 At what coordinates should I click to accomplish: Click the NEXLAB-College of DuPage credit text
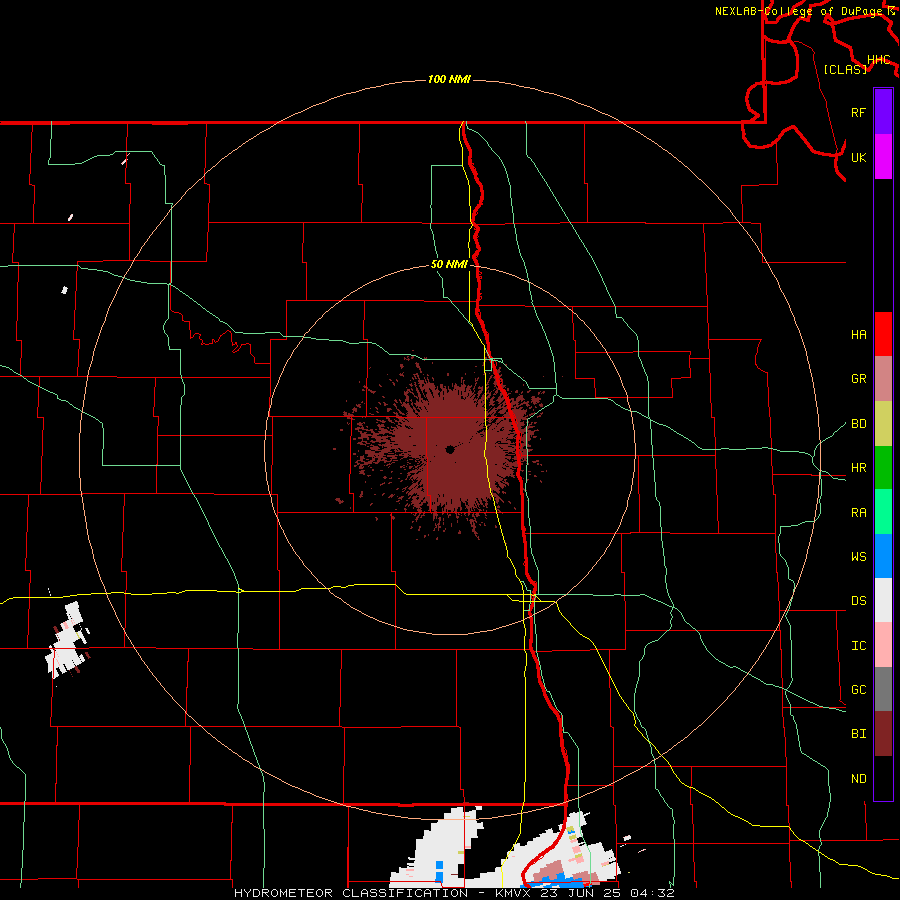pos(800,11)
